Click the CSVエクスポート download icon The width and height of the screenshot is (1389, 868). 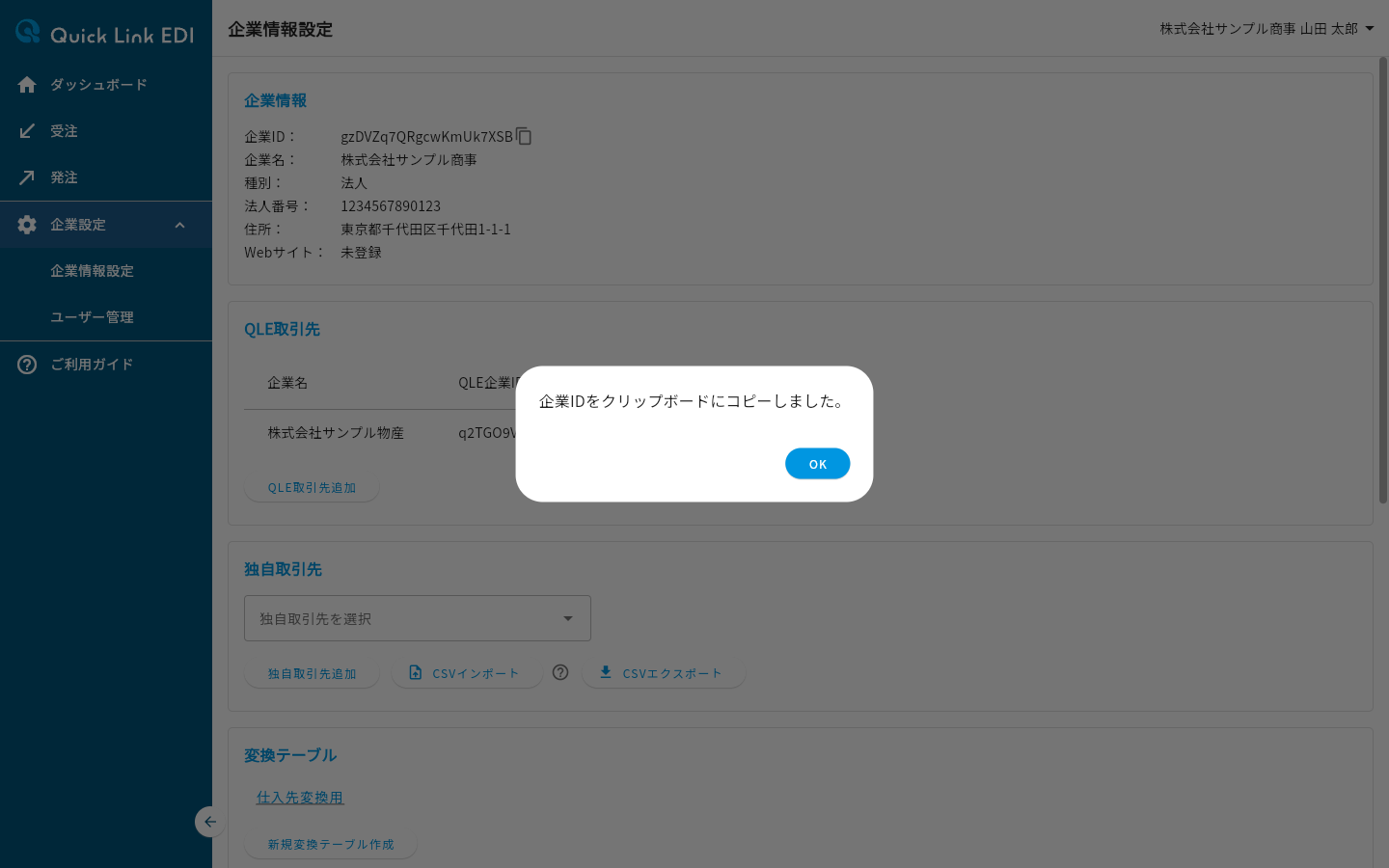tap(606, 672)
